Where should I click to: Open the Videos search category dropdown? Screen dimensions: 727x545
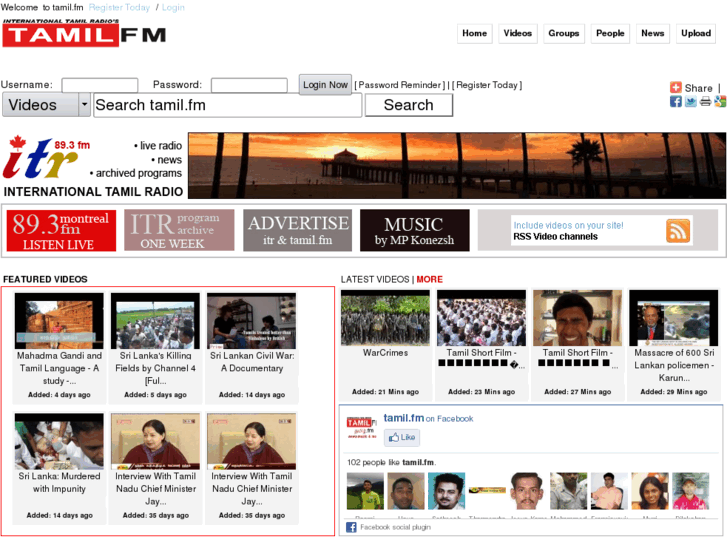(x=46, y=104)
